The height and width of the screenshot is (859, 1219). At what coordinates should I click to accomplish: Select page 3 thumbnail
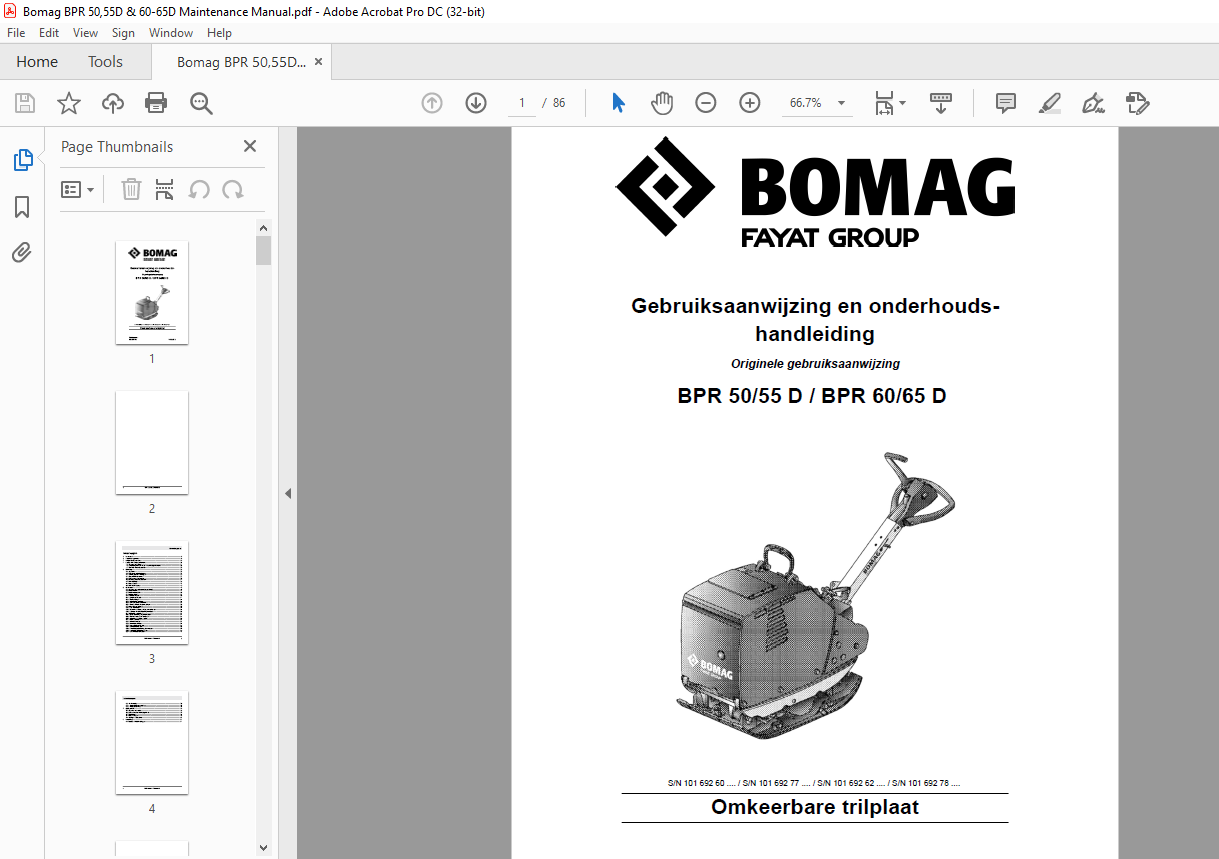152,592
